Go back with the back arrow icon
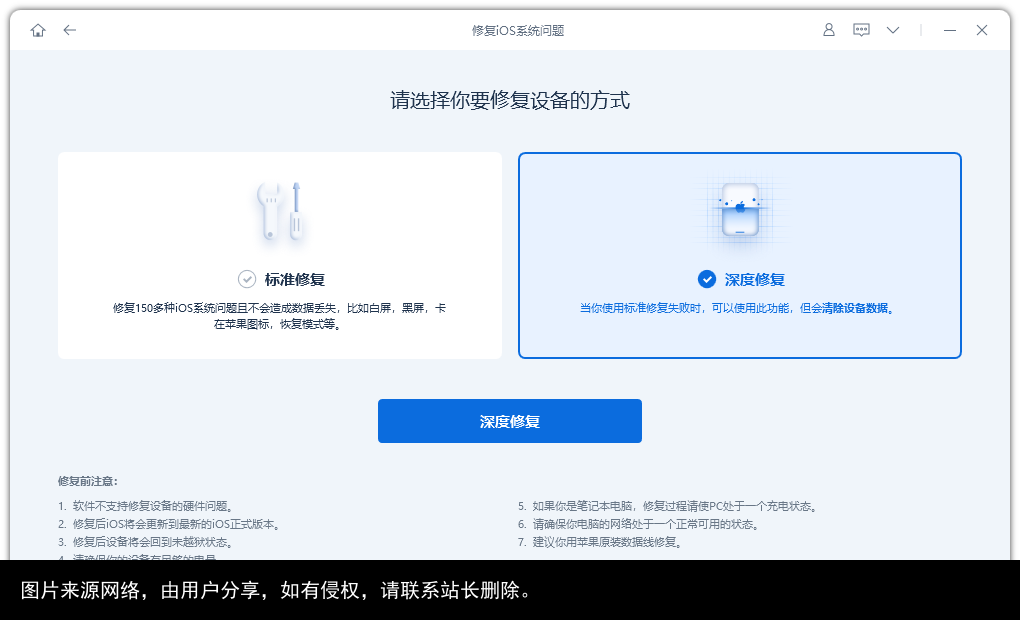This screenshot has height=620, width=1020. coord(69,30)
